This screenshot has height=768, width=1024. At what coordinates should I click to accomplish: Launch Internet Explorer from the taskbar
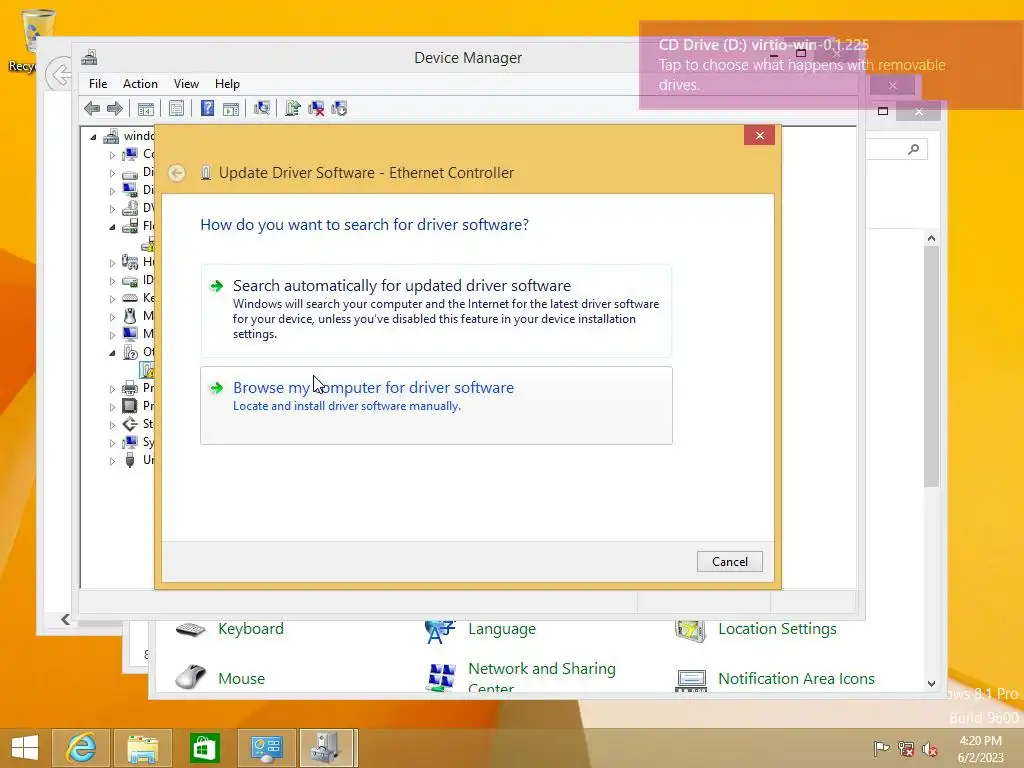tap(81, 748)
